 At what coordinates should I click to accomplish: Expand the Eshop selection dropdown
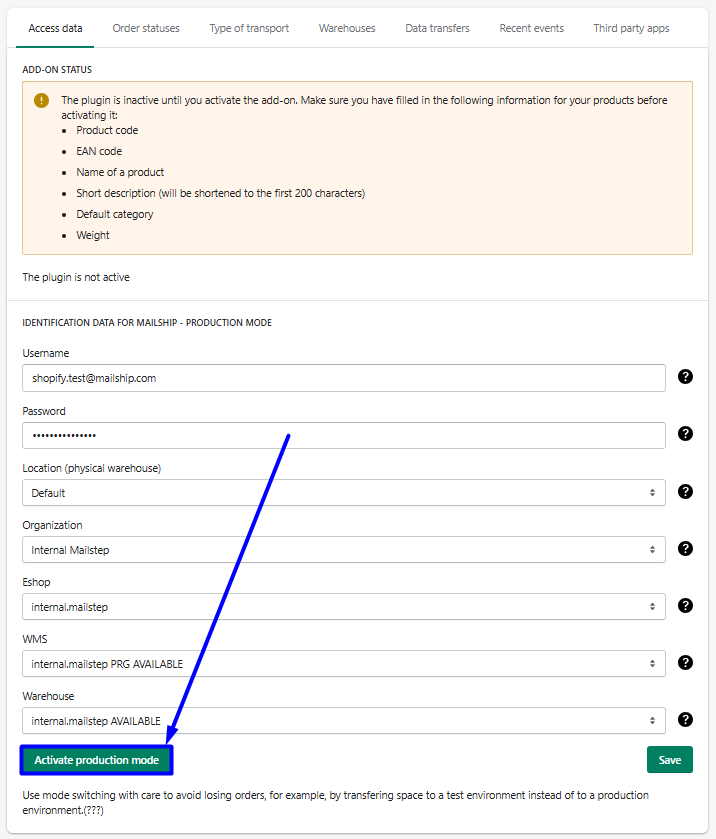point(343,607)
